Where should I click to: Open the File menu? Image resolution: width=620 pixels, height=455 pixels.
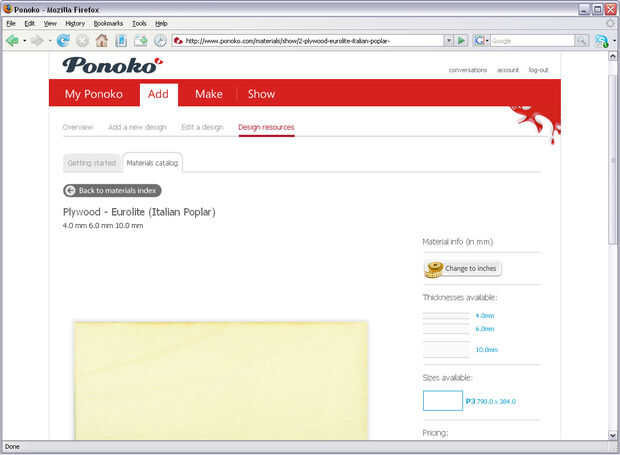11,24
